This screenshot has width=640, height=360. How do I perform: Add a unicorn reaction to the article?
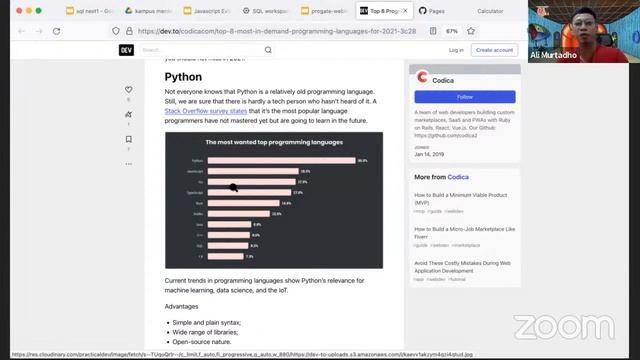tap(129, 114)
